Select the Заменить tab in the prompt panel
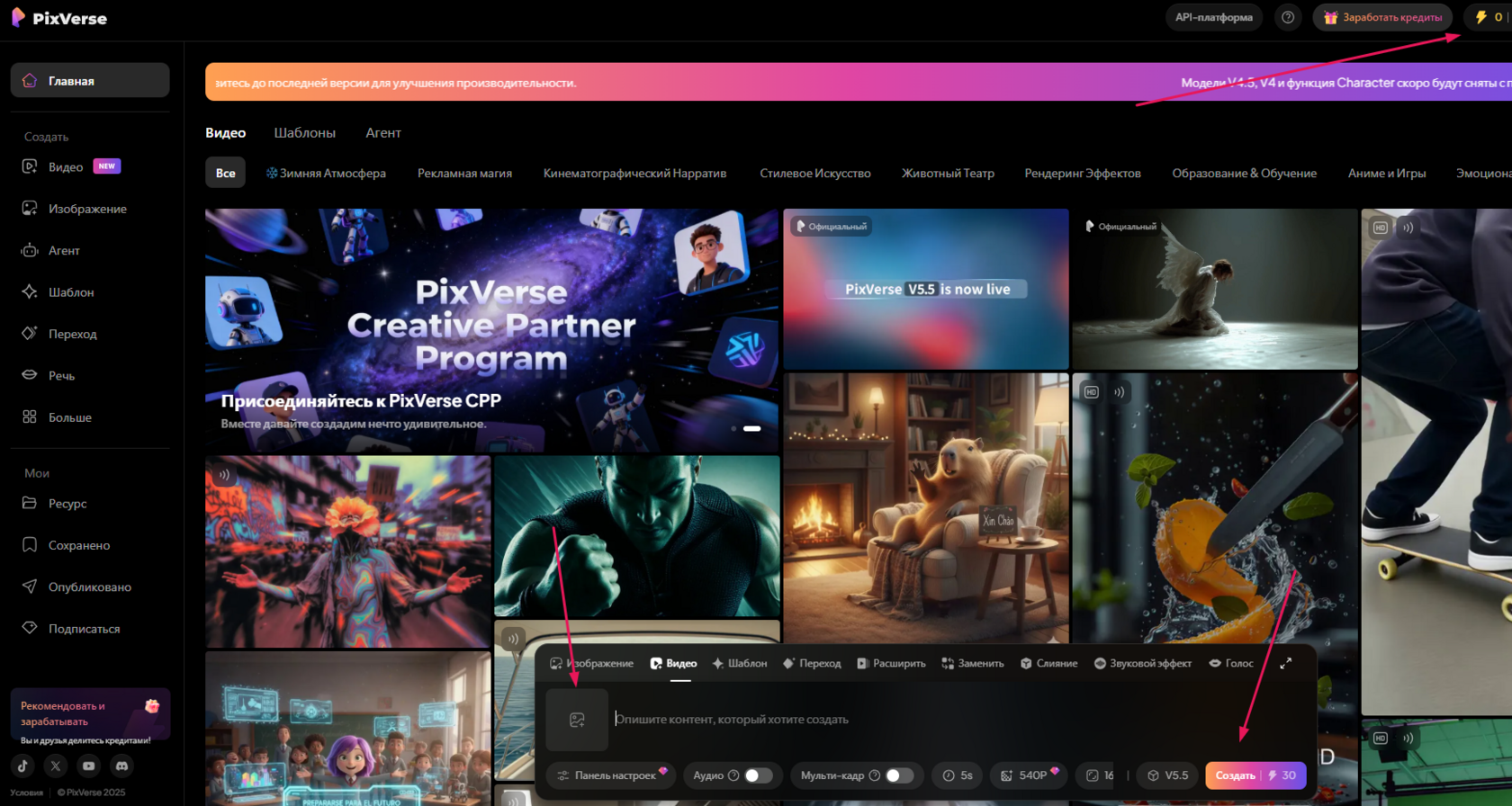The height and width of the screenshot is (806, 1512). click(973, 663)
